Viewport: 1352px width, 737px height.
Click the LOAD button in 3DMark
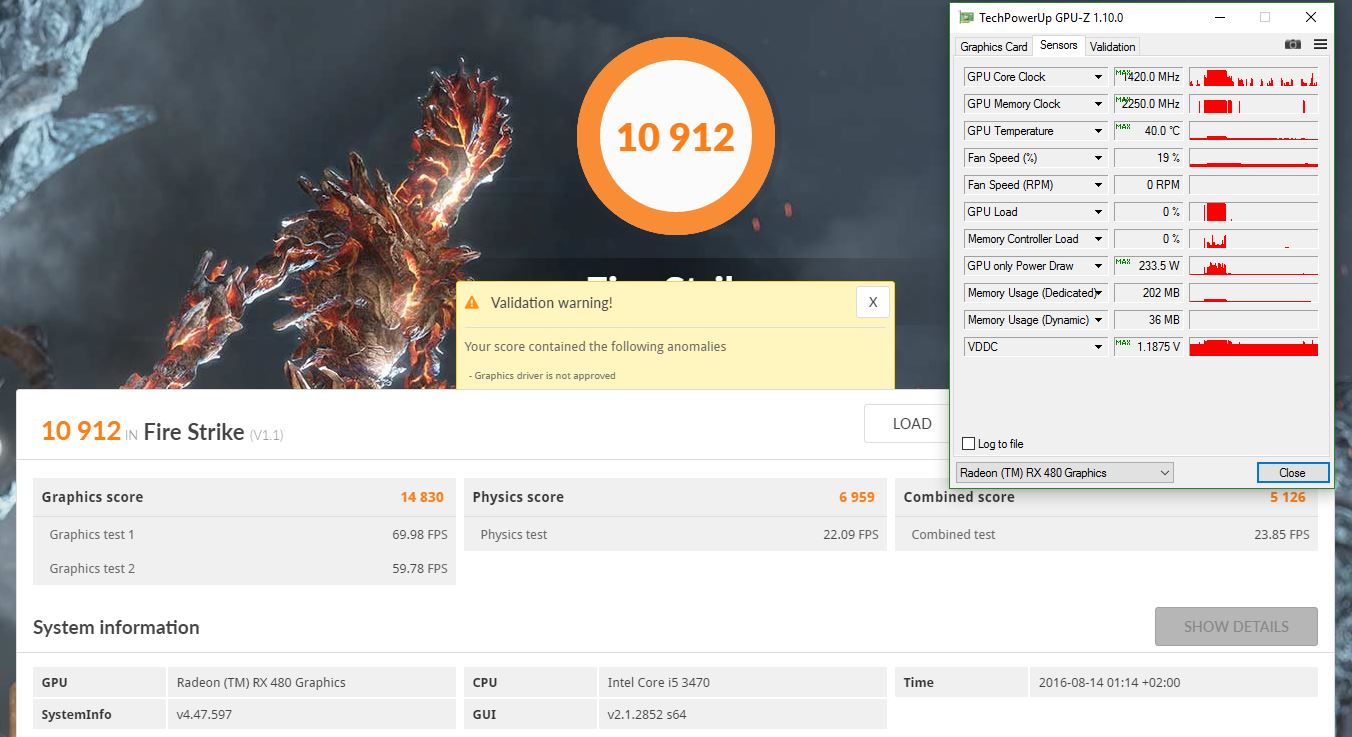point(912,423)
